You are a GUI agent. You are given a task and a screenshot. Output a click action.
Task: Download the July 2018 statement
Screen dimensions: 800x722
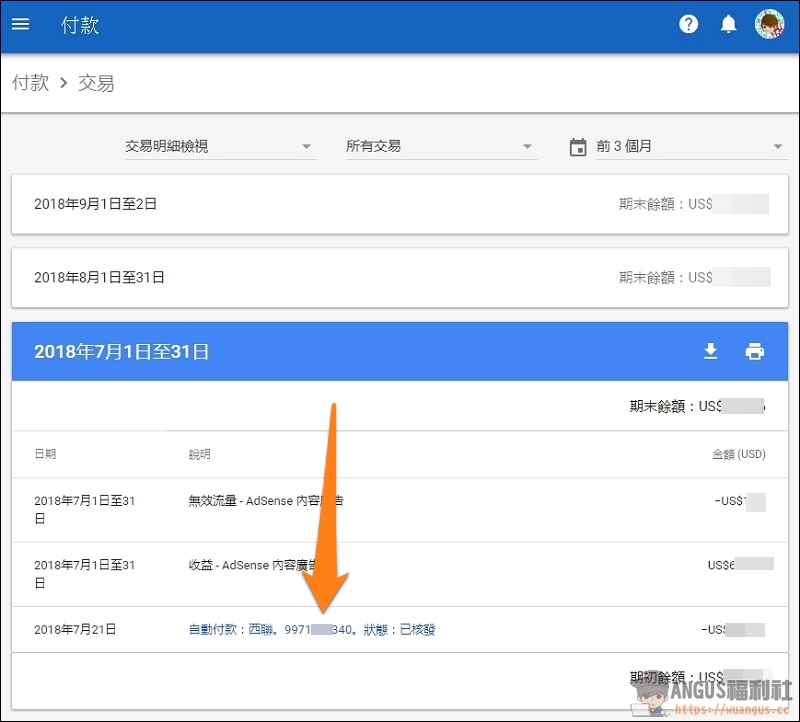pyautogui.click(x=711, y=351)
